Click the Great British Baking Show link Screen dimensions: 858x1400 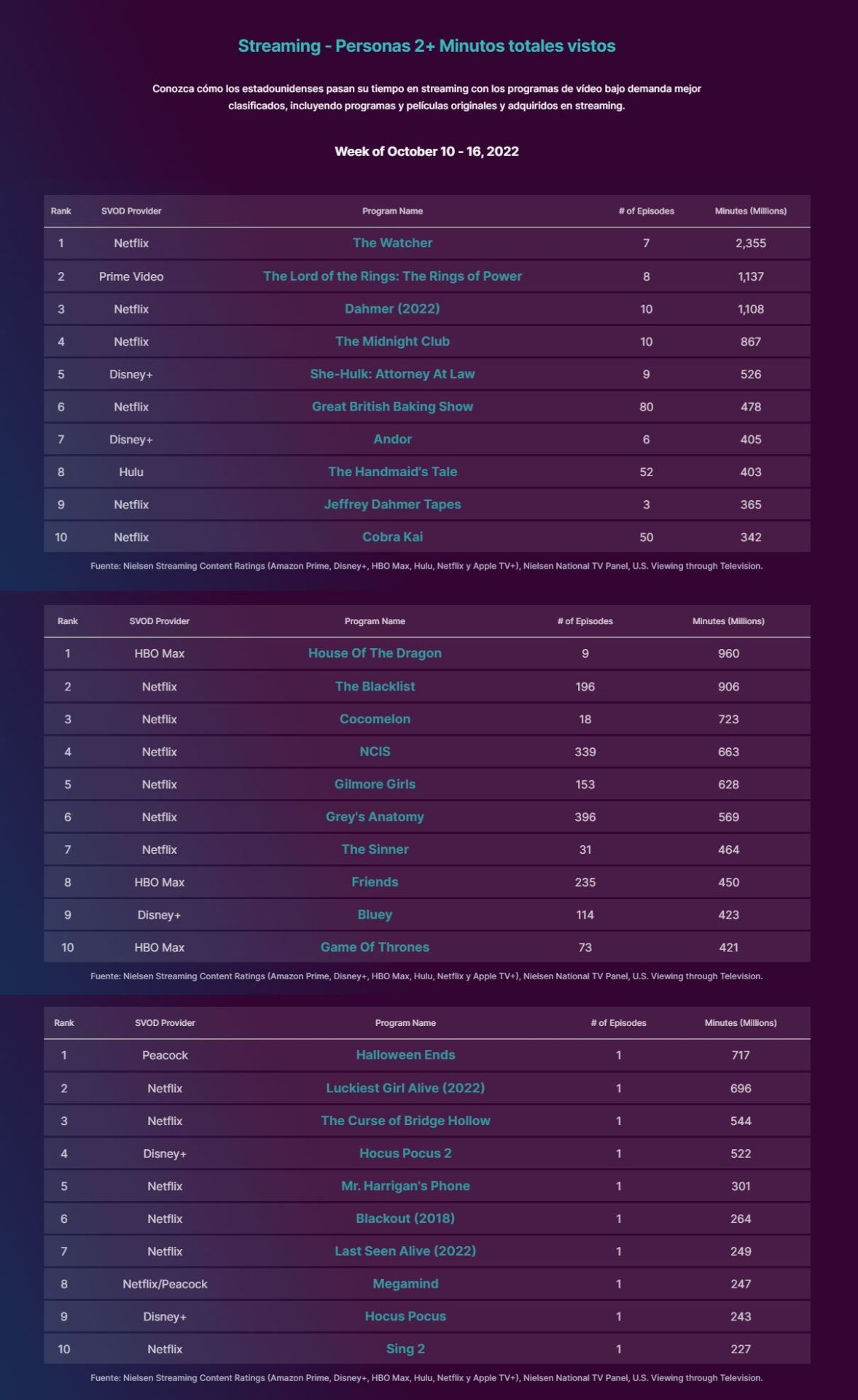click(x=392, y=406)
